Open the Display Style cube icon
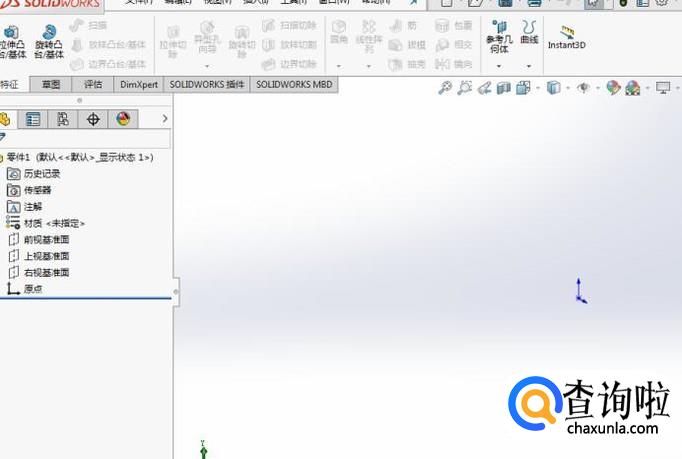The image size is (682, 459). pyautogui.click(x=554, y=87)
